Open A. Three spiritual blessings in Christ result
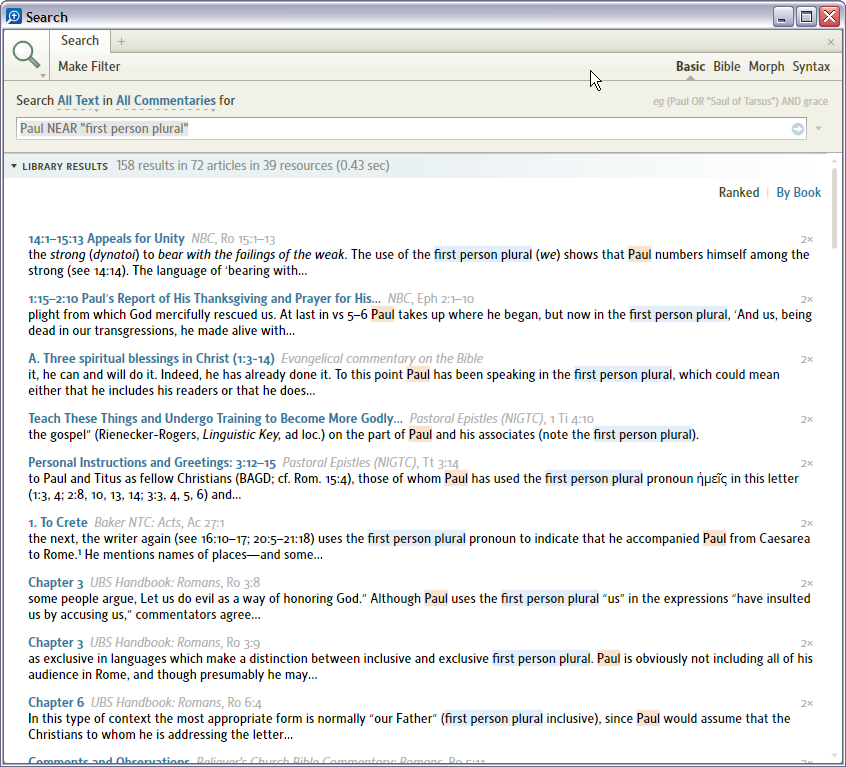This screenshot has width=846, height=767. pyautogui.click(x=151, y=358)
